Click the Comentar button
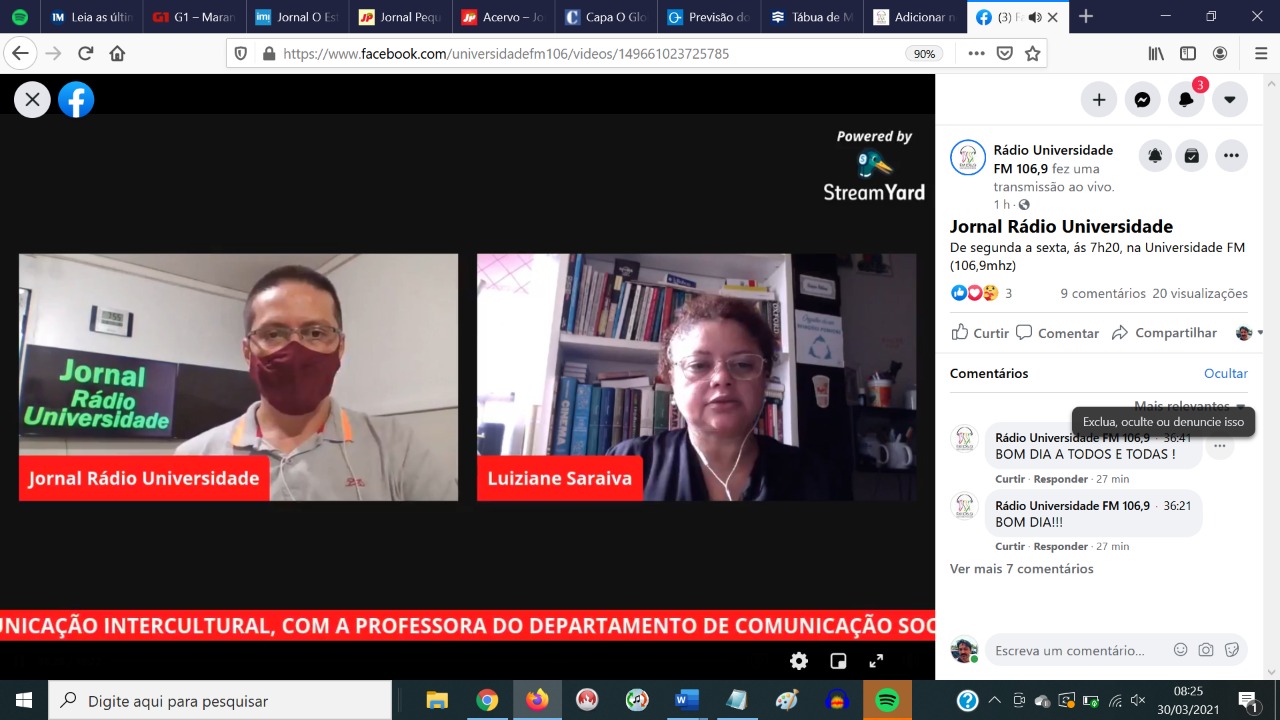 pyautogui.click(x=1058, y=333)
